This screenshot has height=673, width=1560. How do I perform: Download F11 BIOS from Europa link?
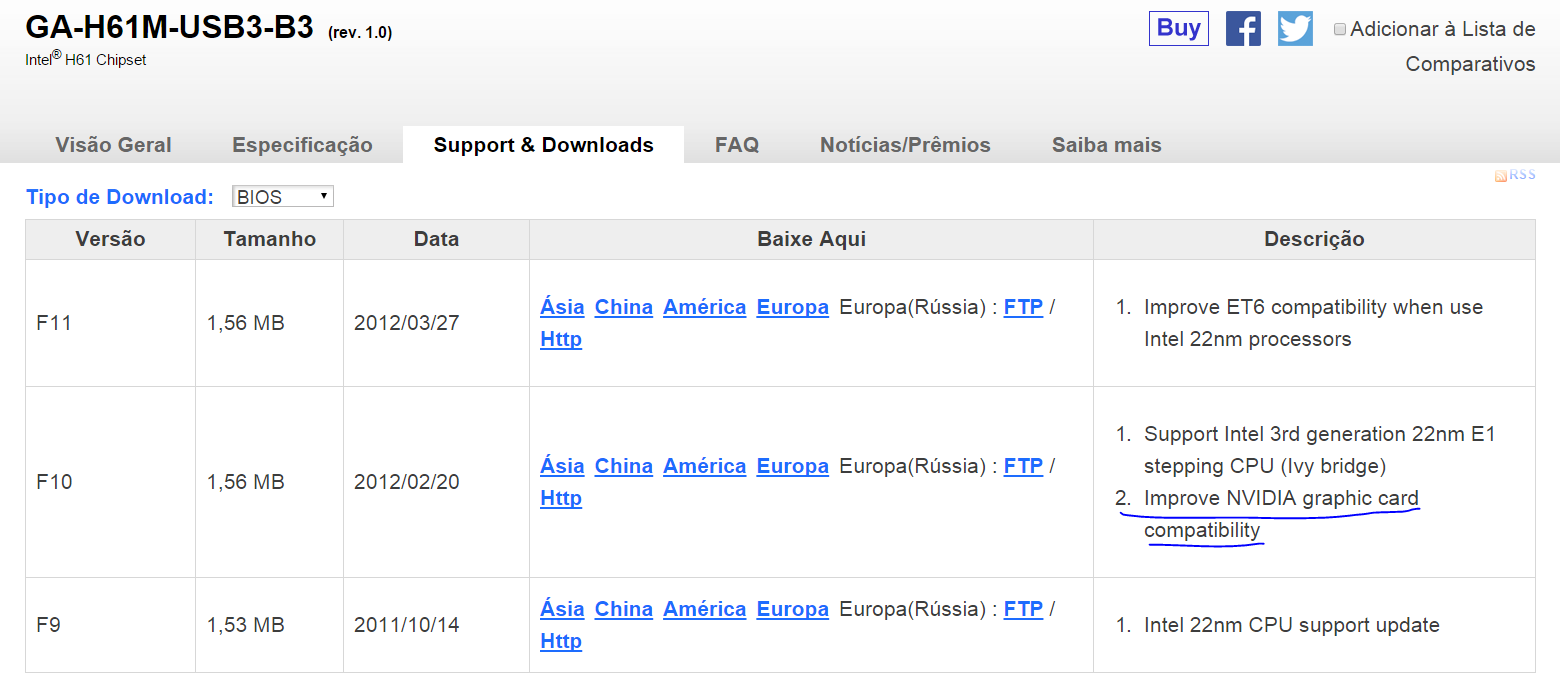(x=793, y=307)
